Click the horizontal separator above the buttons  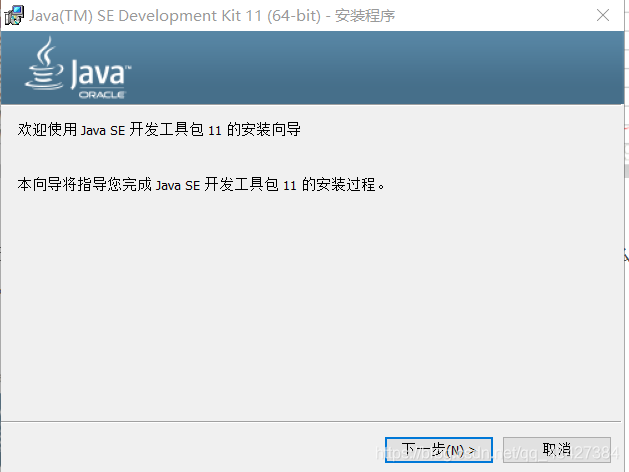(x=311, y=421)
